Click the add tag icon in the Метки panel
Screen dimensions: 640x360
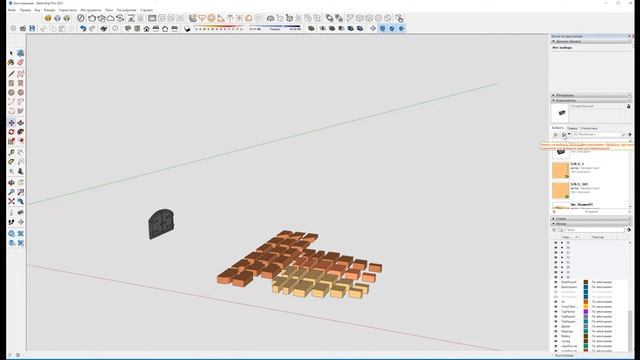[554, 230]
